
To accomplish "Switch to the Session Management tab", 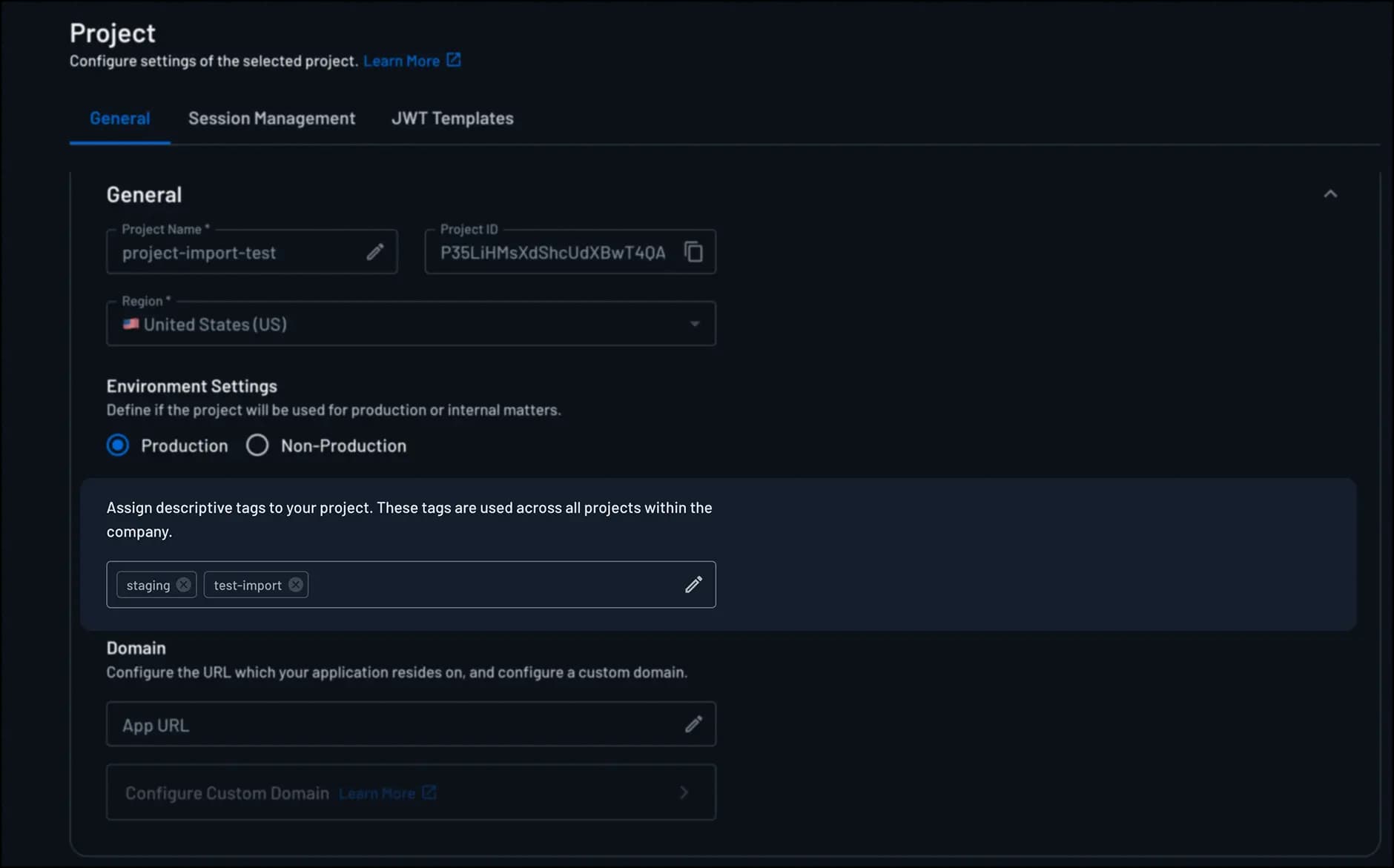I will [271, 119].
